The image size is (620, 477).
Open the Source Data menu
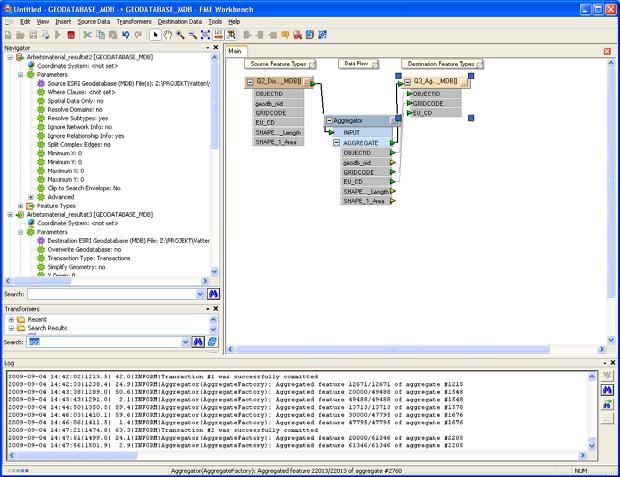click(94, 22)
